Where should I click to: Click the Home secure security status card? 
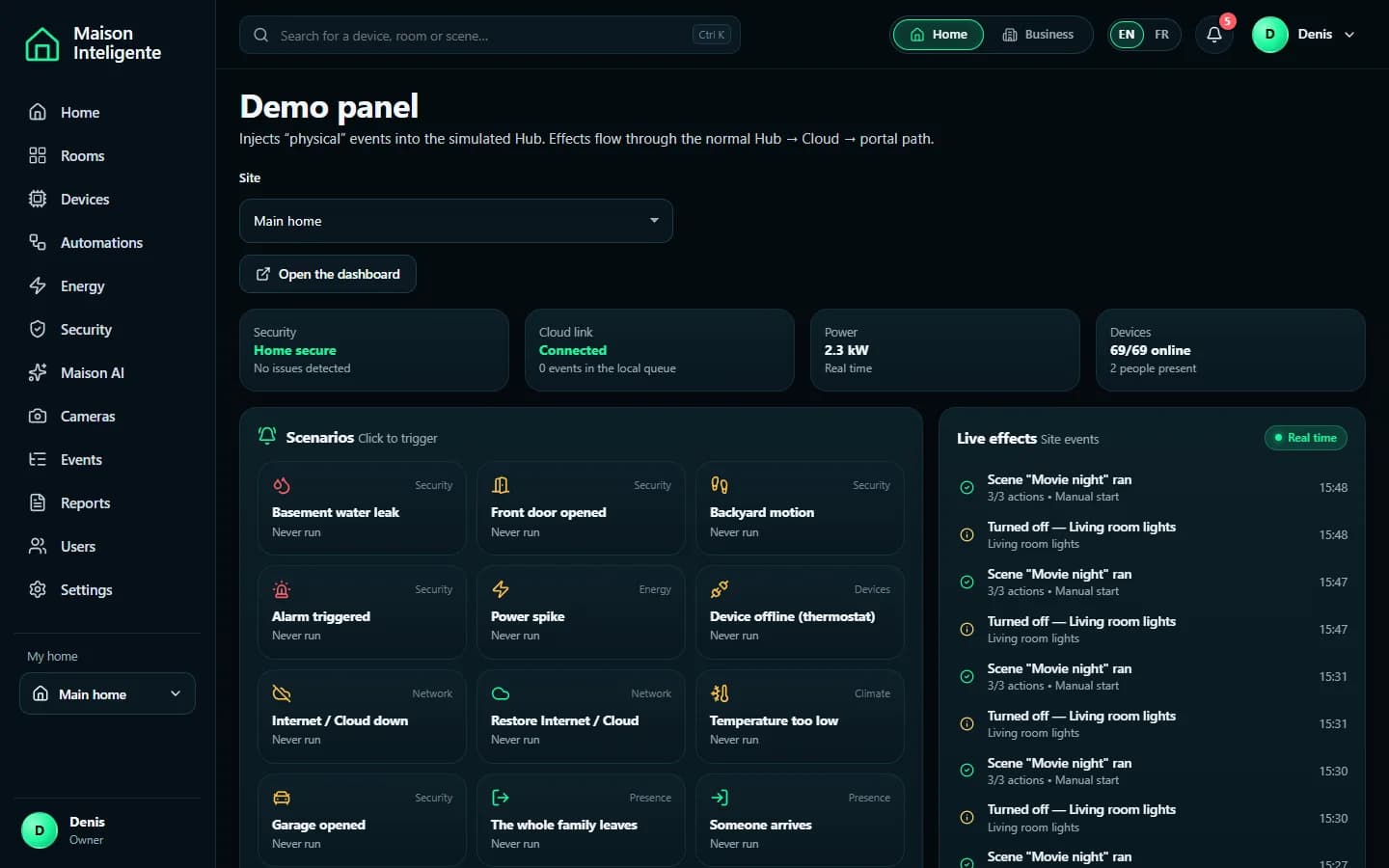(374, 350)
